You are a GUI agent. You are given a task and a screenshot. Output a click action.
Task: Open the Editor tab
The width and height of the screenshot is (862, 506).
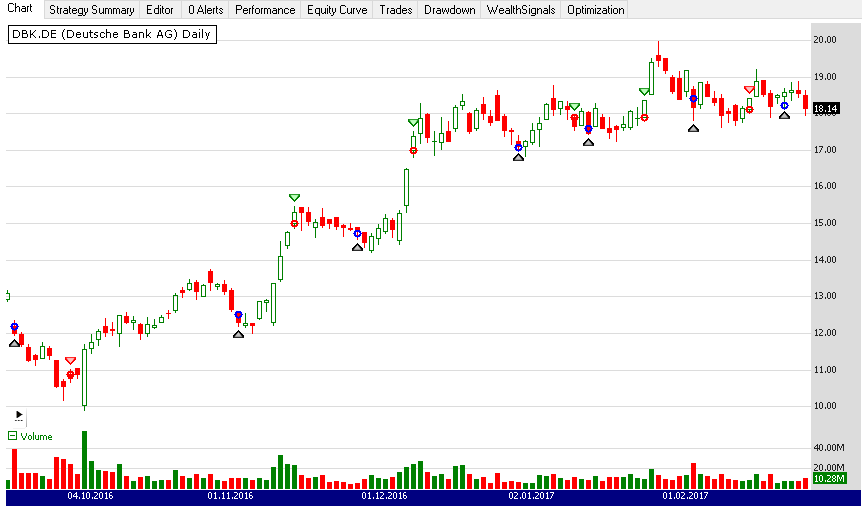pyautogui.click(x=159, y=10)
